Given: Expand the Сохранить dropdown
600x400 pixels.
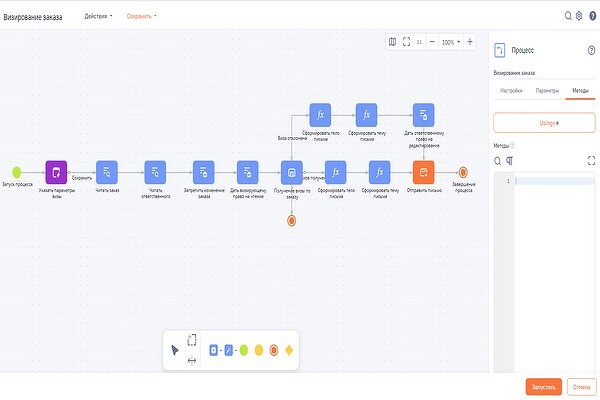Looking at the screenshot, I should tap(142, 16).
